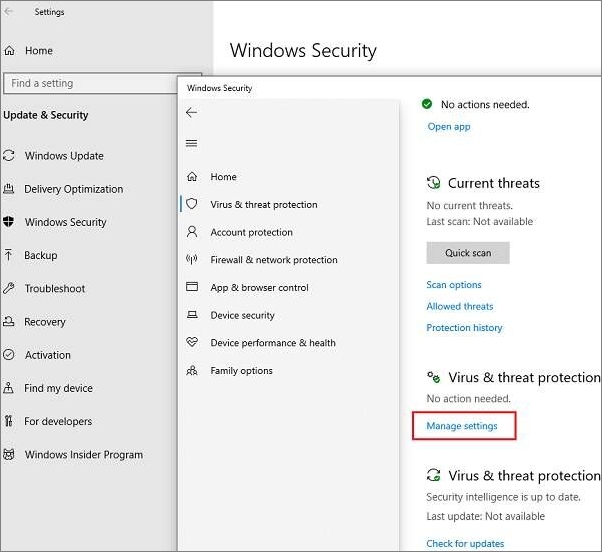Click the gears icon above Manage settings
This screenshot has width=602, height=552.
(x=434, y=377)
